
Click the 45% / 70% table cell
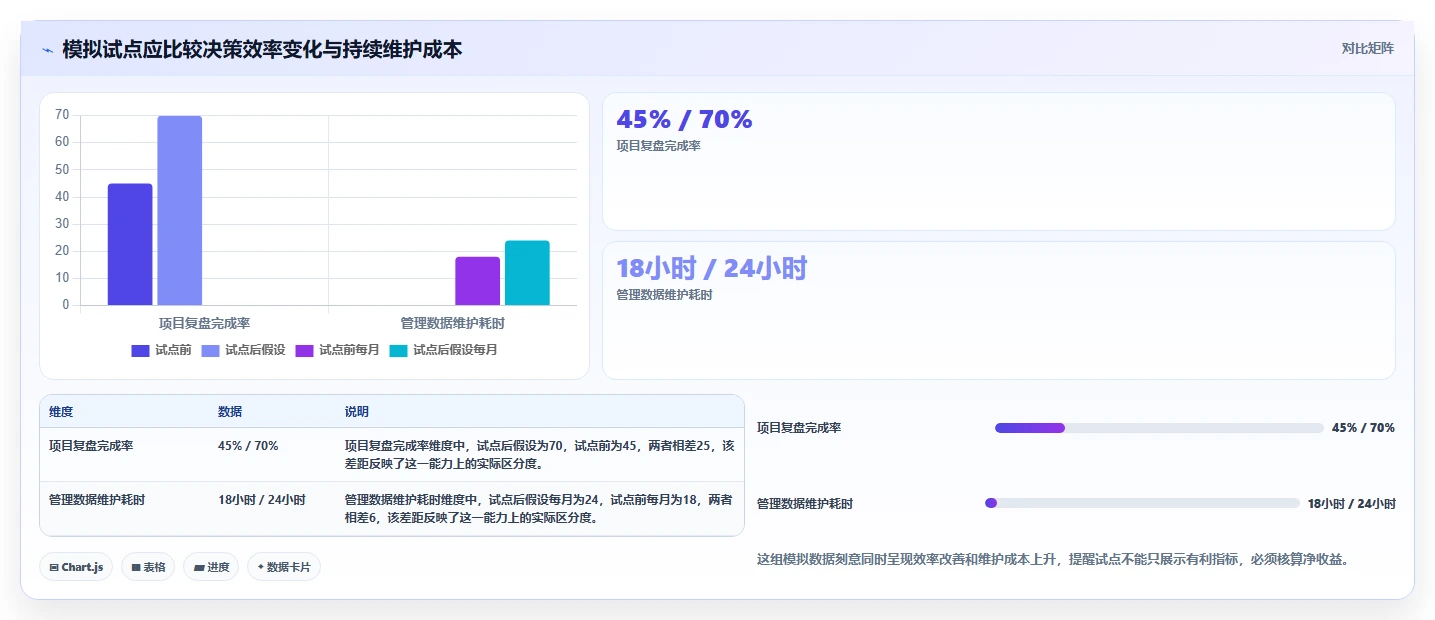pyautogui.click(x=248, y=446)
